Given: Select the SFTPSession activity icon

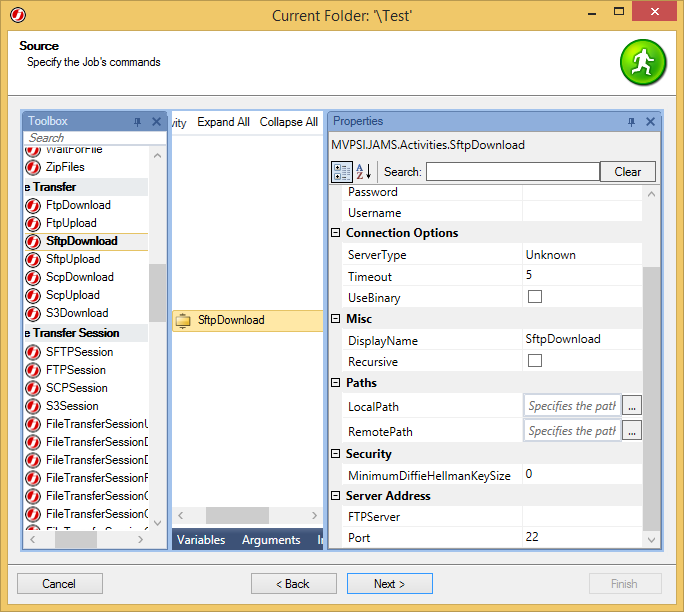Looking at the screenshot, I should pos(33,352).
